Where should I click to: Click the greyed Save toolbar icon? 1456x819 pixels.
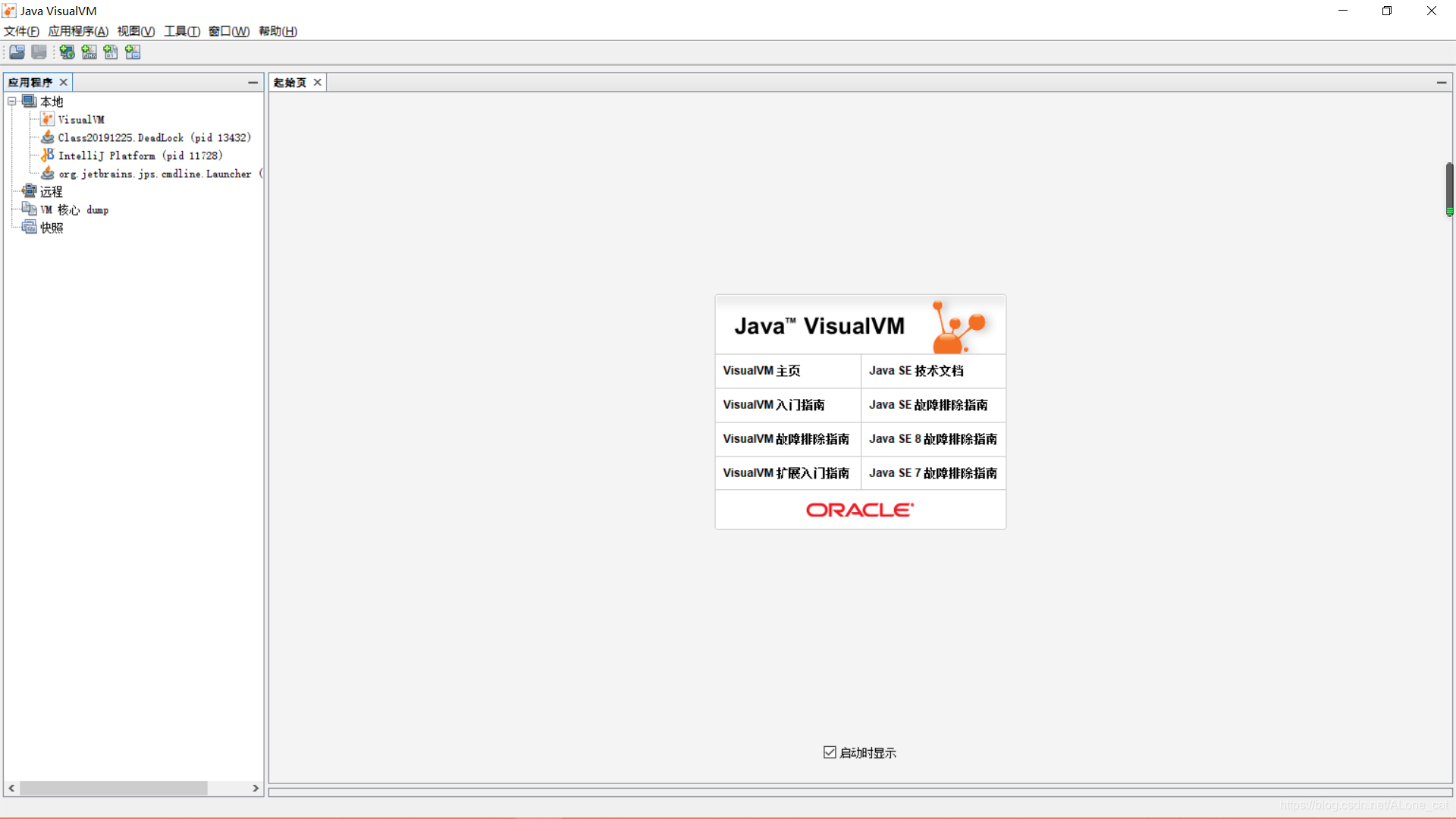pyautogui.click(x=39, y=52)
